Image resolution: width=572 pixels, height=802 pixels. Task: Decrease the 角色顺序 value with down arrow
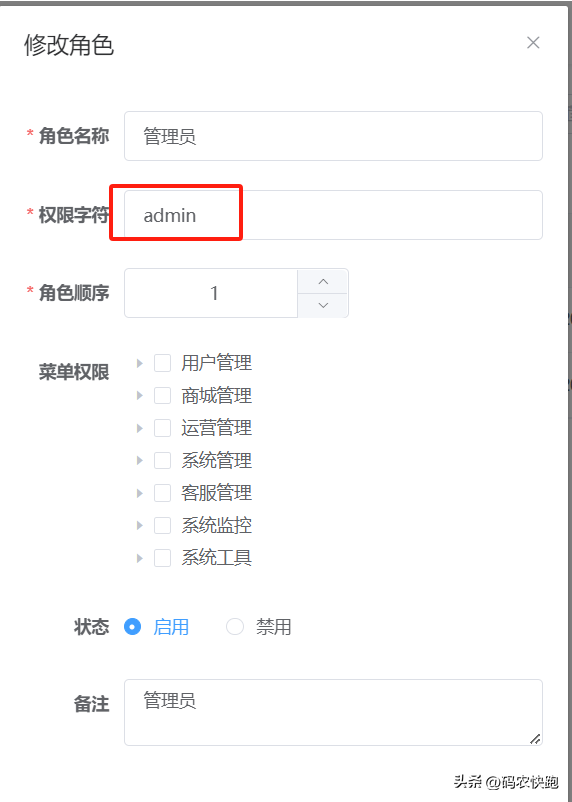[323, 305]
